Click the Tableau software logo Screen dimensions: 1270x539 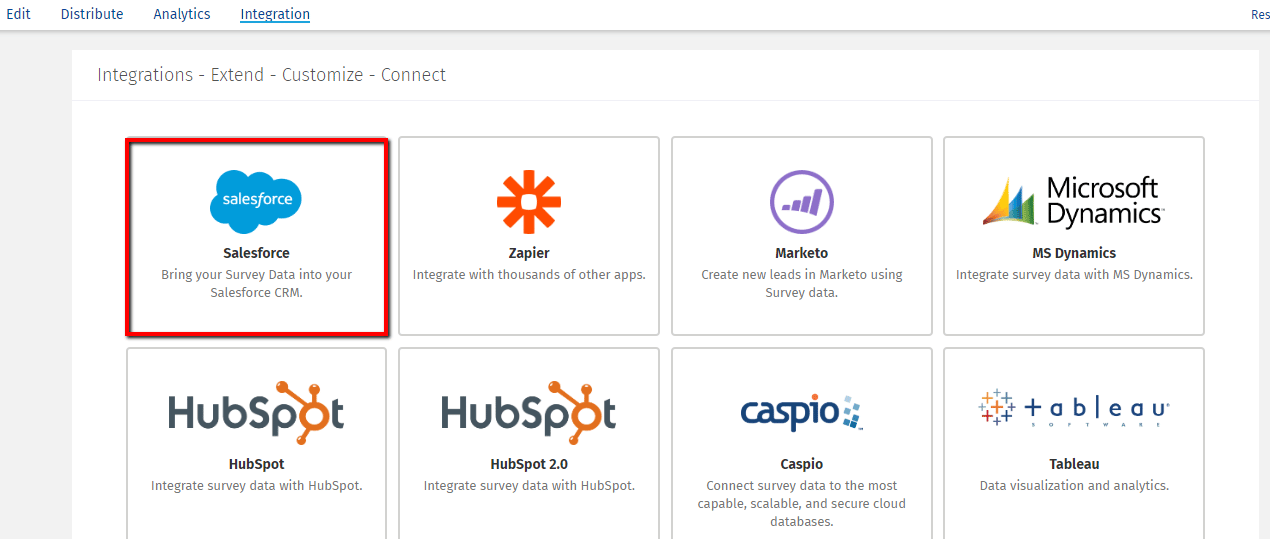click(1073, 408)
